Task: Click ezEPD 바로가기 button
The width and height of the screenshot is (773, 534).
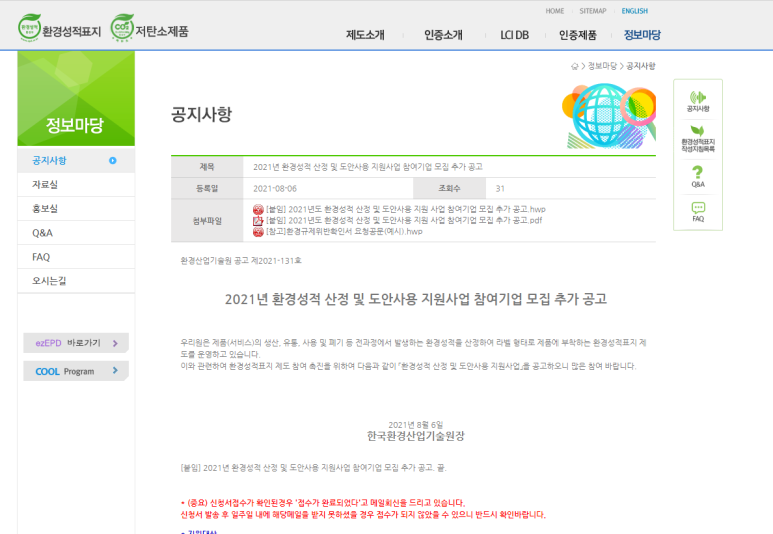Action: click(x=76, y=343)
